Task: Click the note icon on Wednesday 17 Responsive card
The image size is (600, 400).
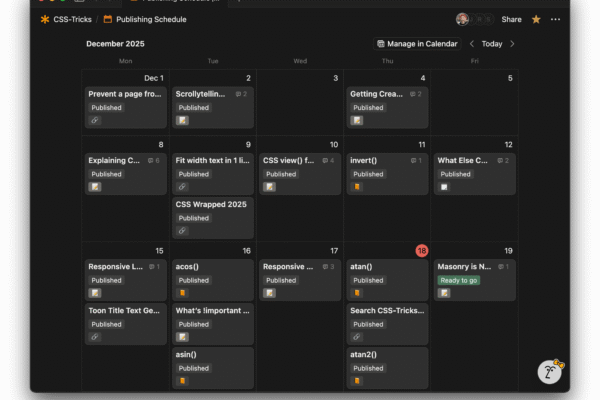Action: tap(269, 293)
